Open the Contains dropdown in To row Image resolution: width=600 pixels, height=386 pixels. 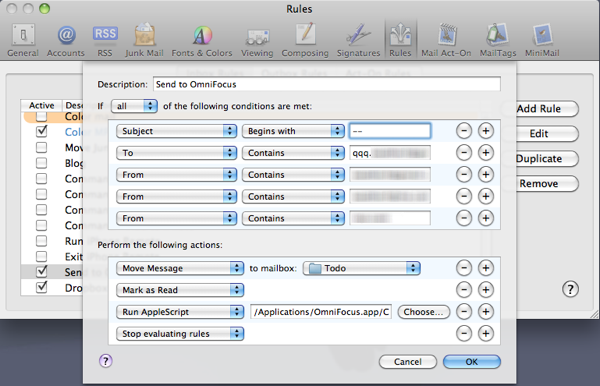293,153
